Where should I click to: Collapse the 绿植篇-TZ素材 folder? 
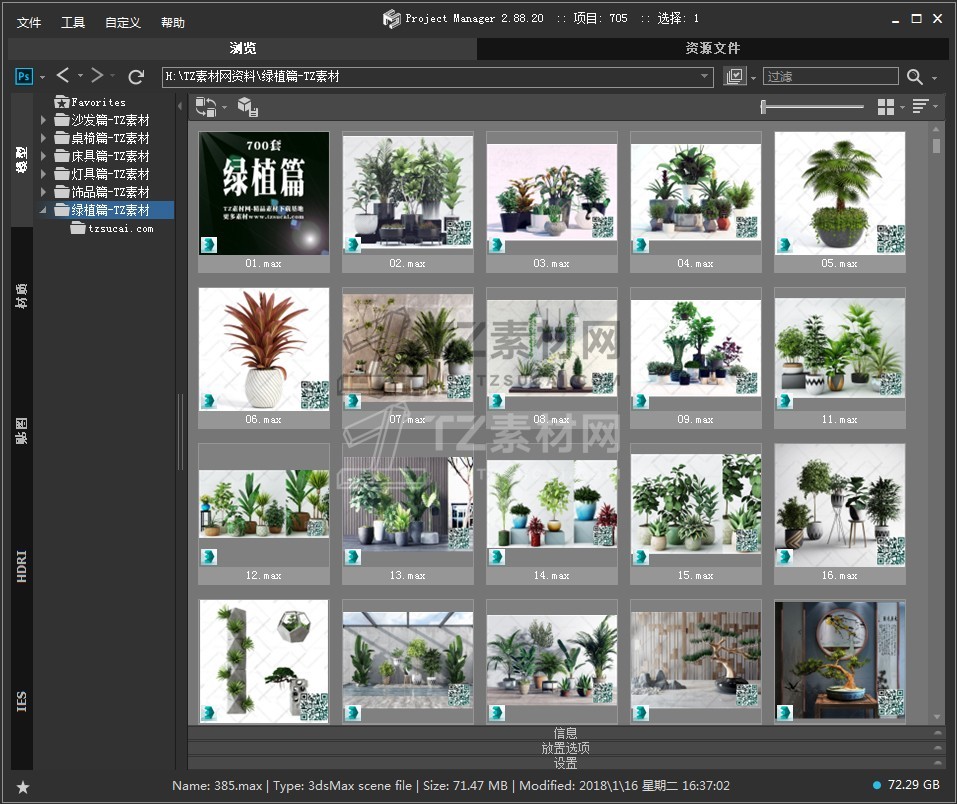[43, 210]
